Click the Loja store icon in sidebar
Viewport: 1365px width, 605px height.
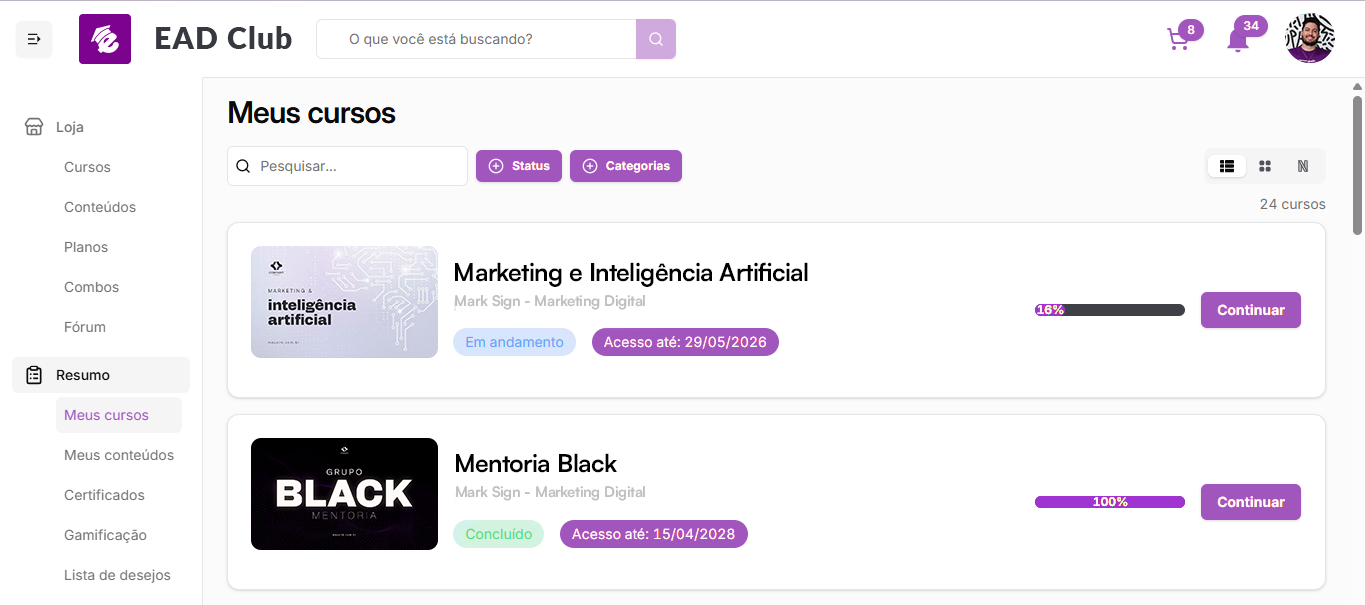click(34, 127)
